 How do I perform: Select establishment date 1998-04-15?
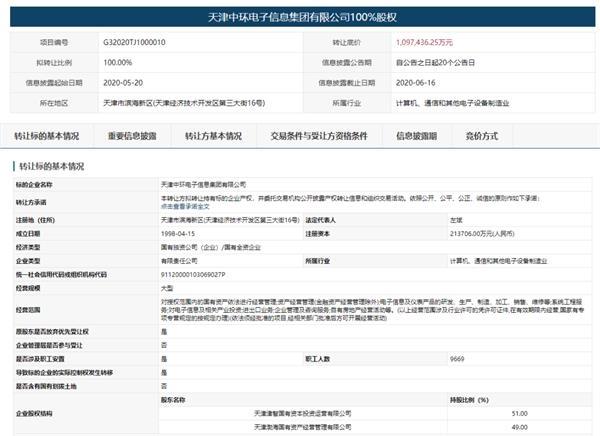[178, 234]
